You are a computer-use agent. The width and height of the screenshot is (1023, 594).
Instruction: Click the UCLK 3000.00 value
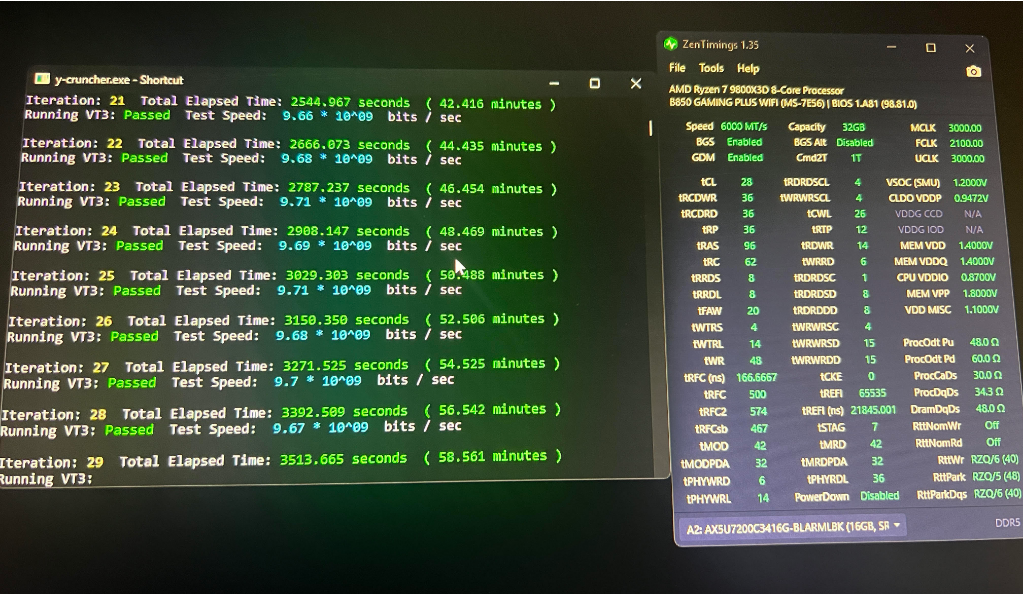967,159
